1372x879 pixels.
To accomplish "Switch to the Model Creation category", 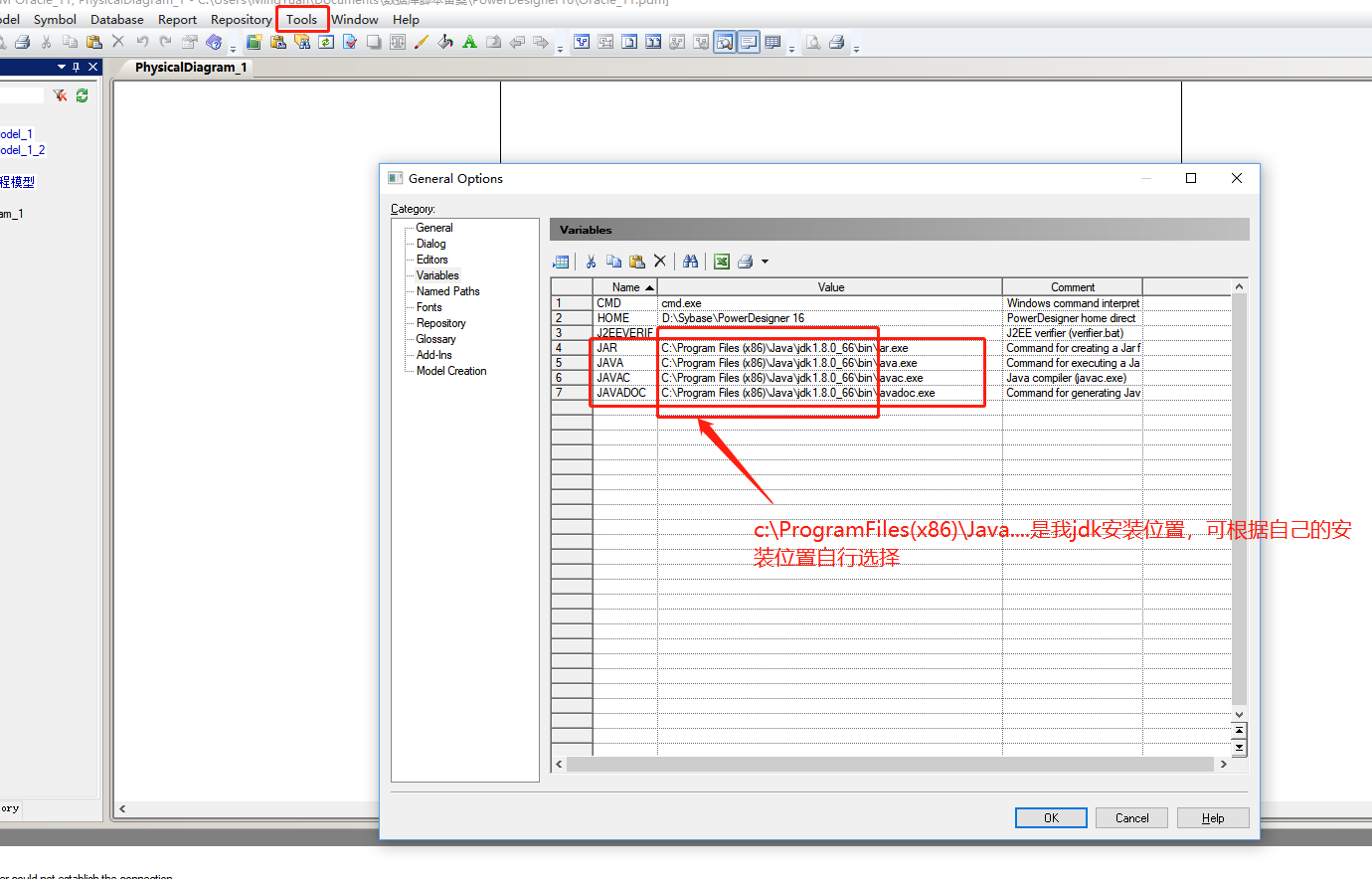I will [x=450, y=370].
